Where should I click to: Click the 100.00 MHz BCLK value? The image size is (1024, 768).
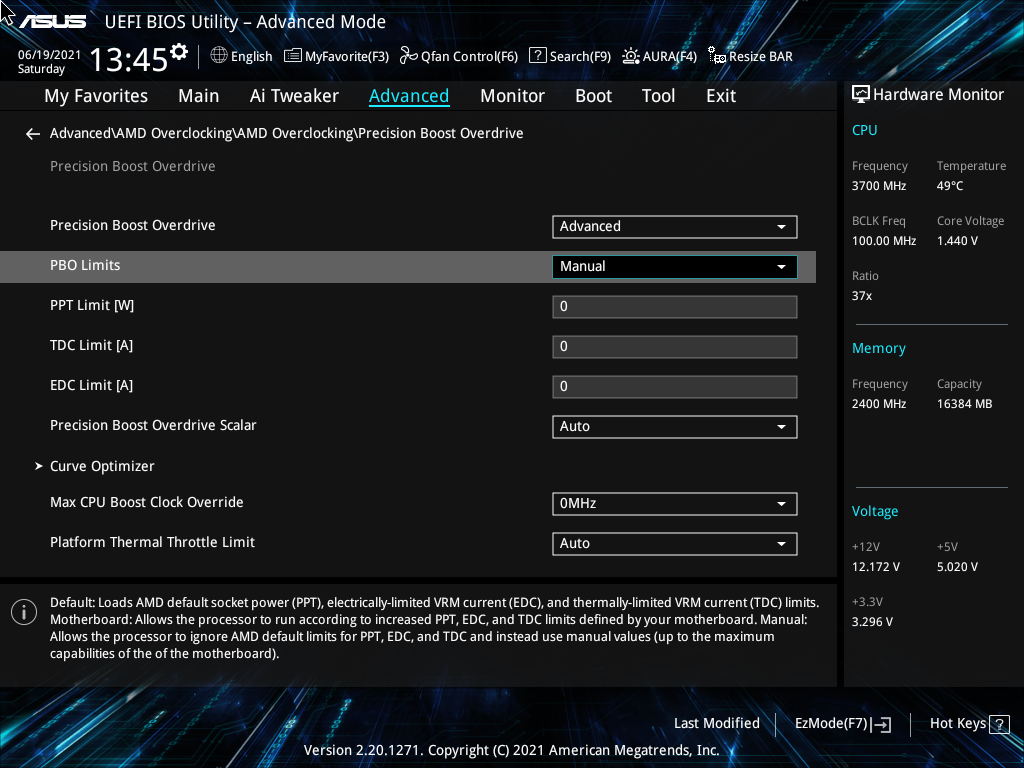click(x=884, y=241)
